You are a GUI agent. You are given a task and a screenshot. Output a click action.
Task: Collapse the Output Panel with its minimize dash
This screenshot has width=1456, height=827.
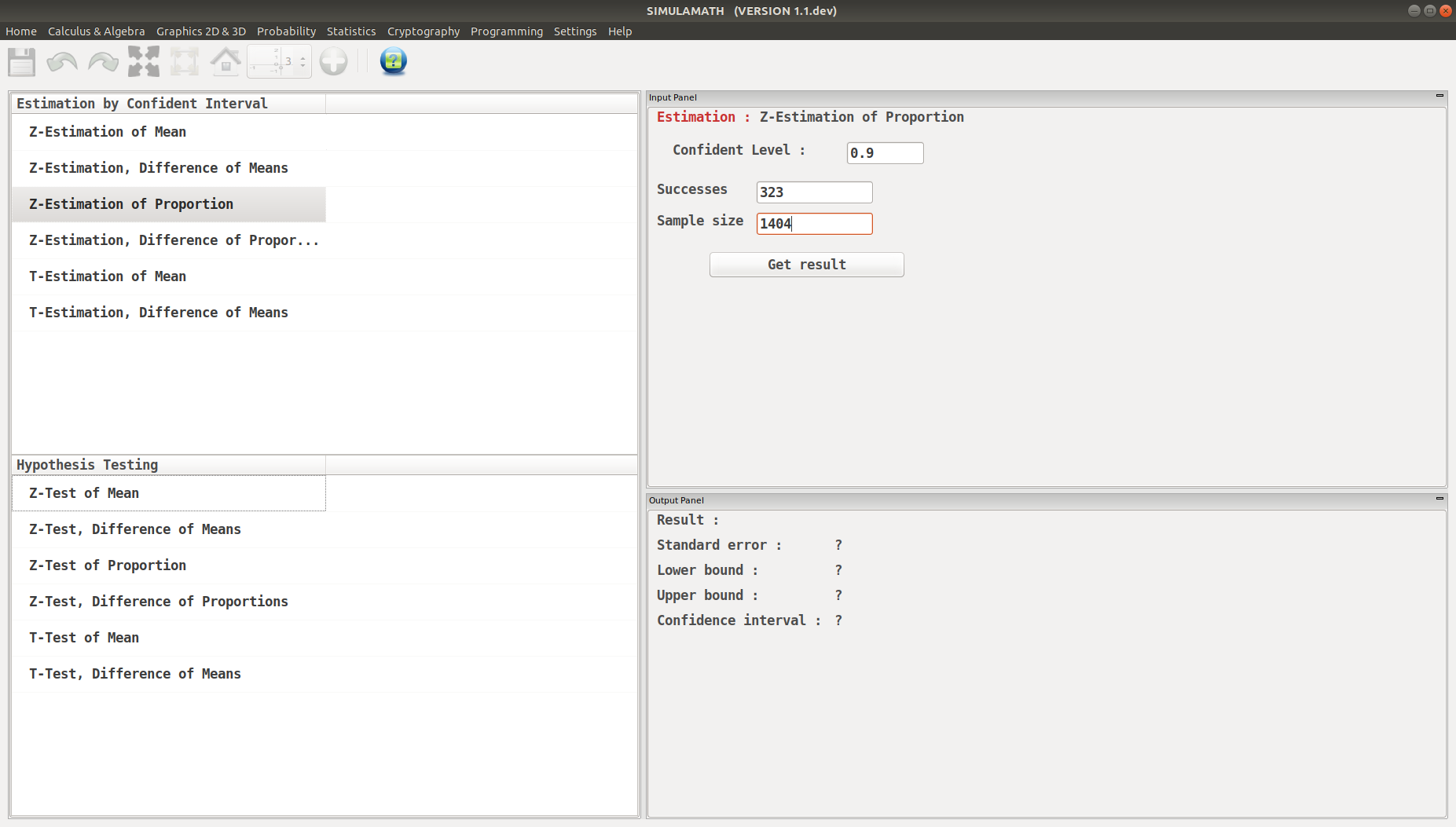pos(1439,499)
